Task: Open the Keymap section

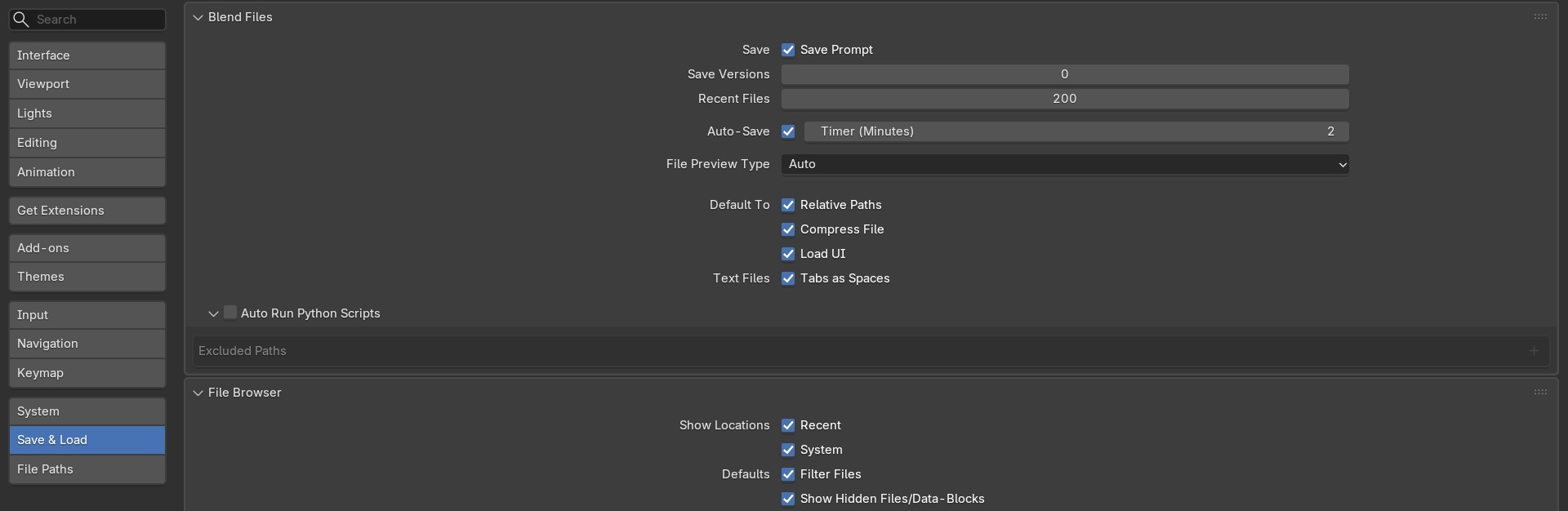Action: tap(87, 373)
